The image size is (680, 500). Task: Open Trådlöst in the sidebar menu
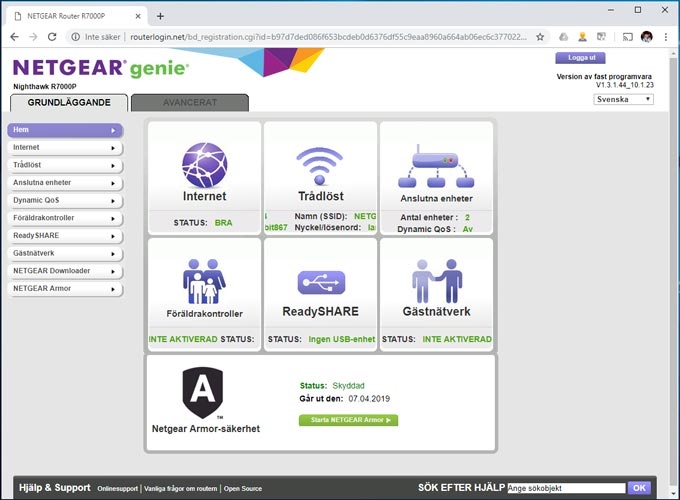tap(65, 165)
